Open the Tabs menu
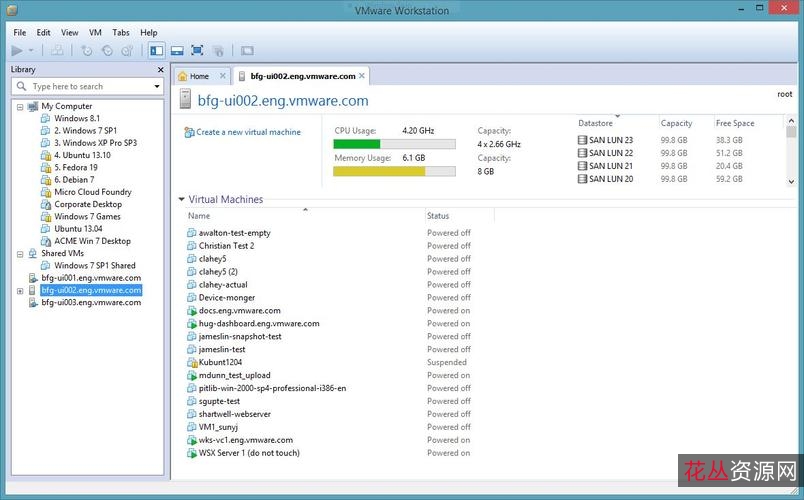 click(x=120, y=32)
